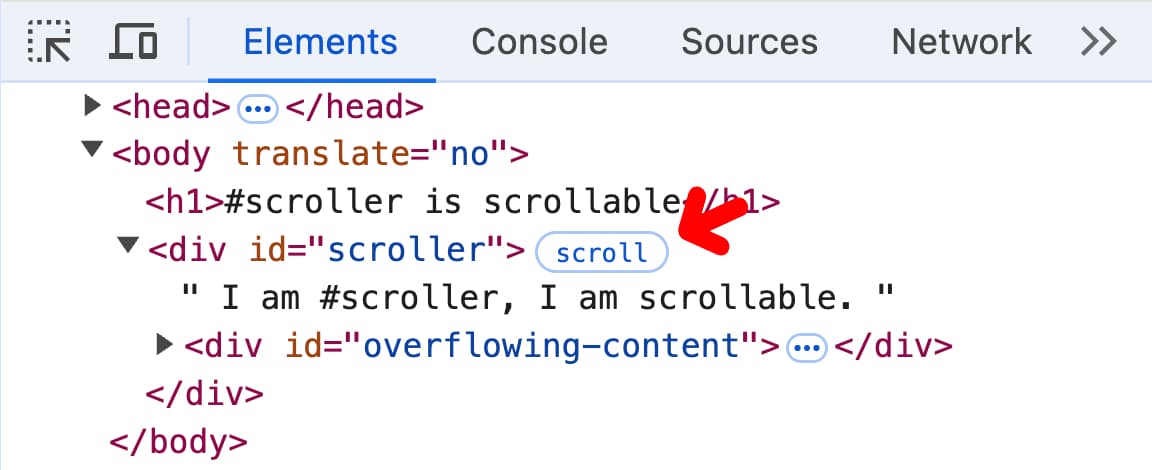Click the closing div tag line
Image resolution: width=1152 pixels, height=470 pixels.
(204, 393)
